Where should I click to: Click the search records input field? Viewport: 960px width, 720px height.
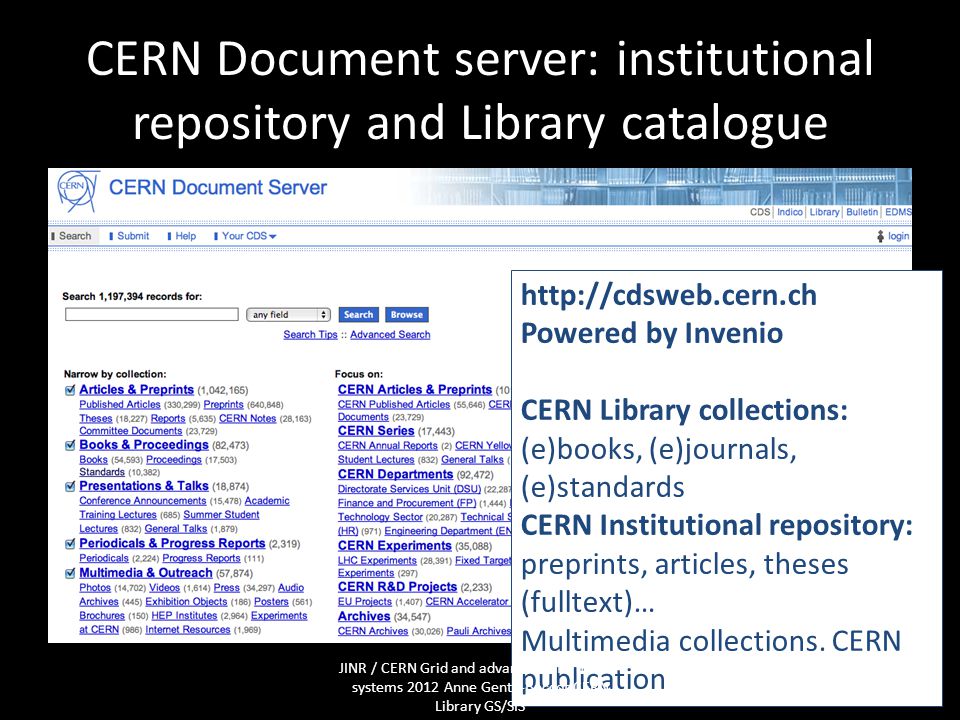(x=152, y=315)
